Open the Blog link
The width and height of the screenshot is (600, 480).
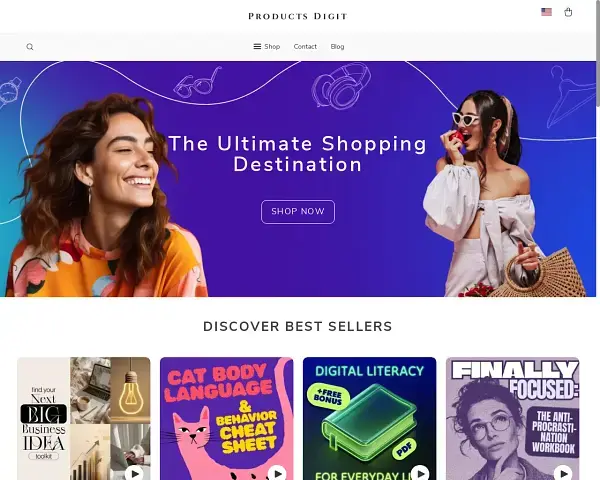[337, 46]
